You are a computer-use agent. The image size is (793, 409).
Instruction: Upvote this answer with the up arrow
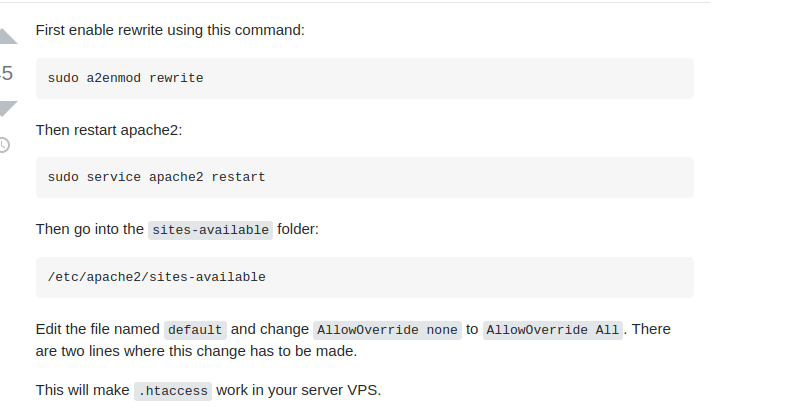point(7,36)
